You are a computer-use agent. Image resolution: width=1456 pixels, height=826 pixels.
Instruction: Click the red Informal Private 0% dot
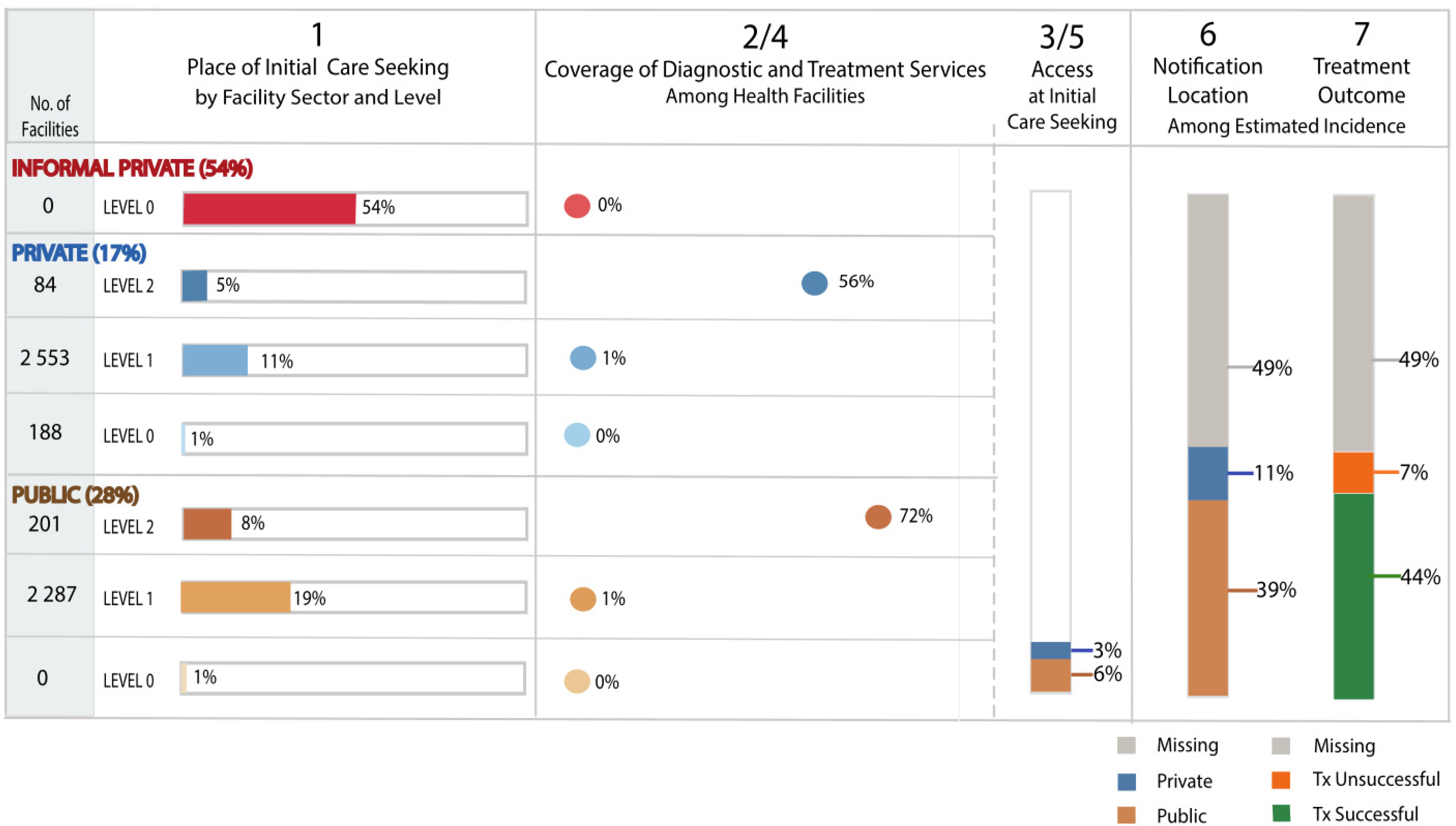pyautogui.click(x=576, y=206)
